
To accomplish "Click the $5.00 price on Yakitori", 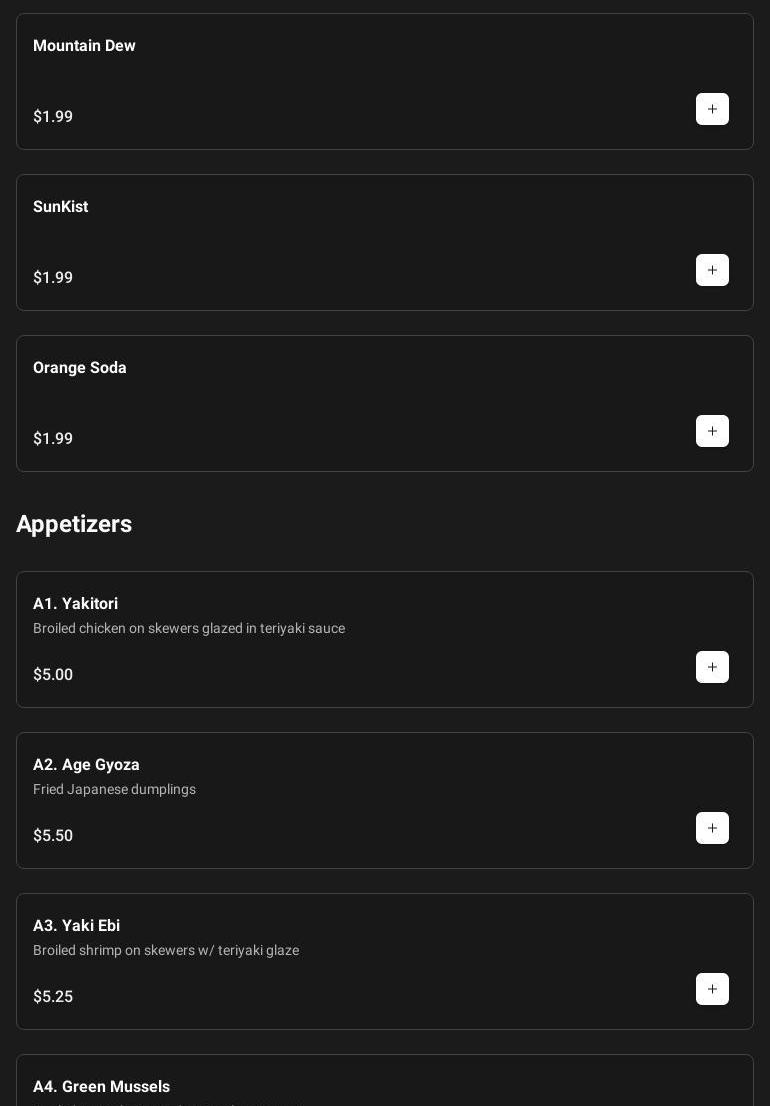I will pyautogui.click(x=53, y=675).
